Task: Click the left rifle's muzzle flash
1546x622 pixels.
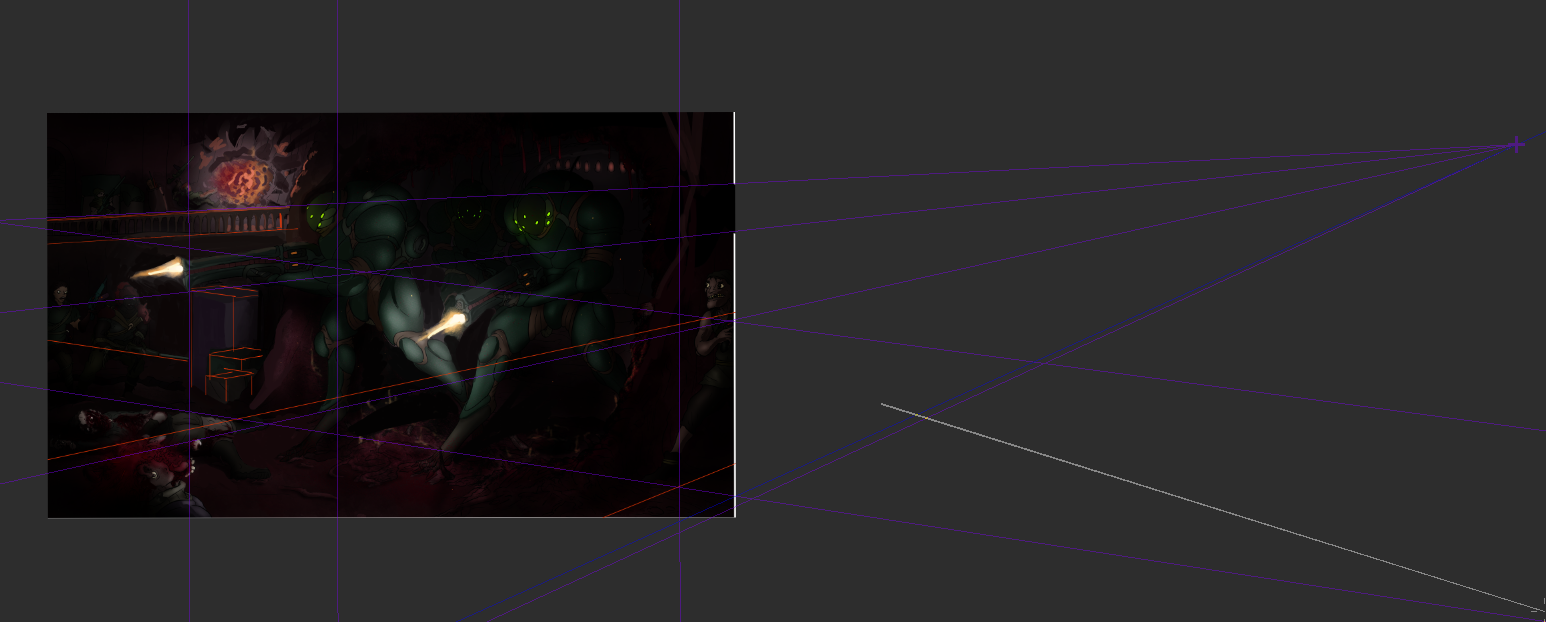Action: [x=159, y=270]
